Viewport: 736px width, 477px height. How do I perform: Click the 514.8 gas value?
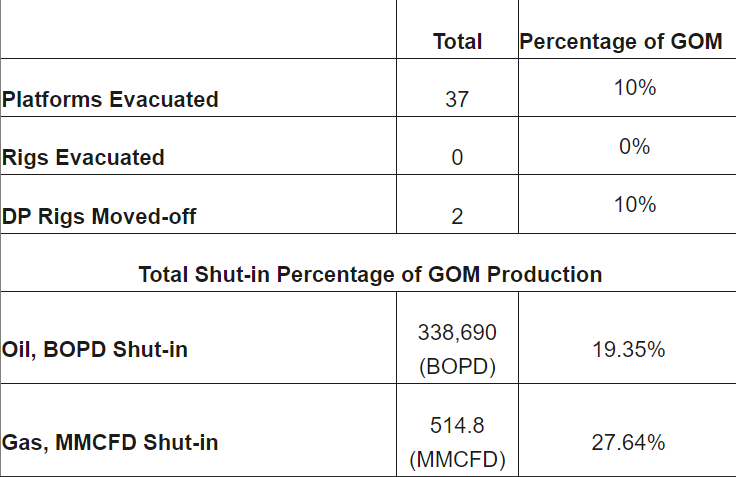(457, 424)
